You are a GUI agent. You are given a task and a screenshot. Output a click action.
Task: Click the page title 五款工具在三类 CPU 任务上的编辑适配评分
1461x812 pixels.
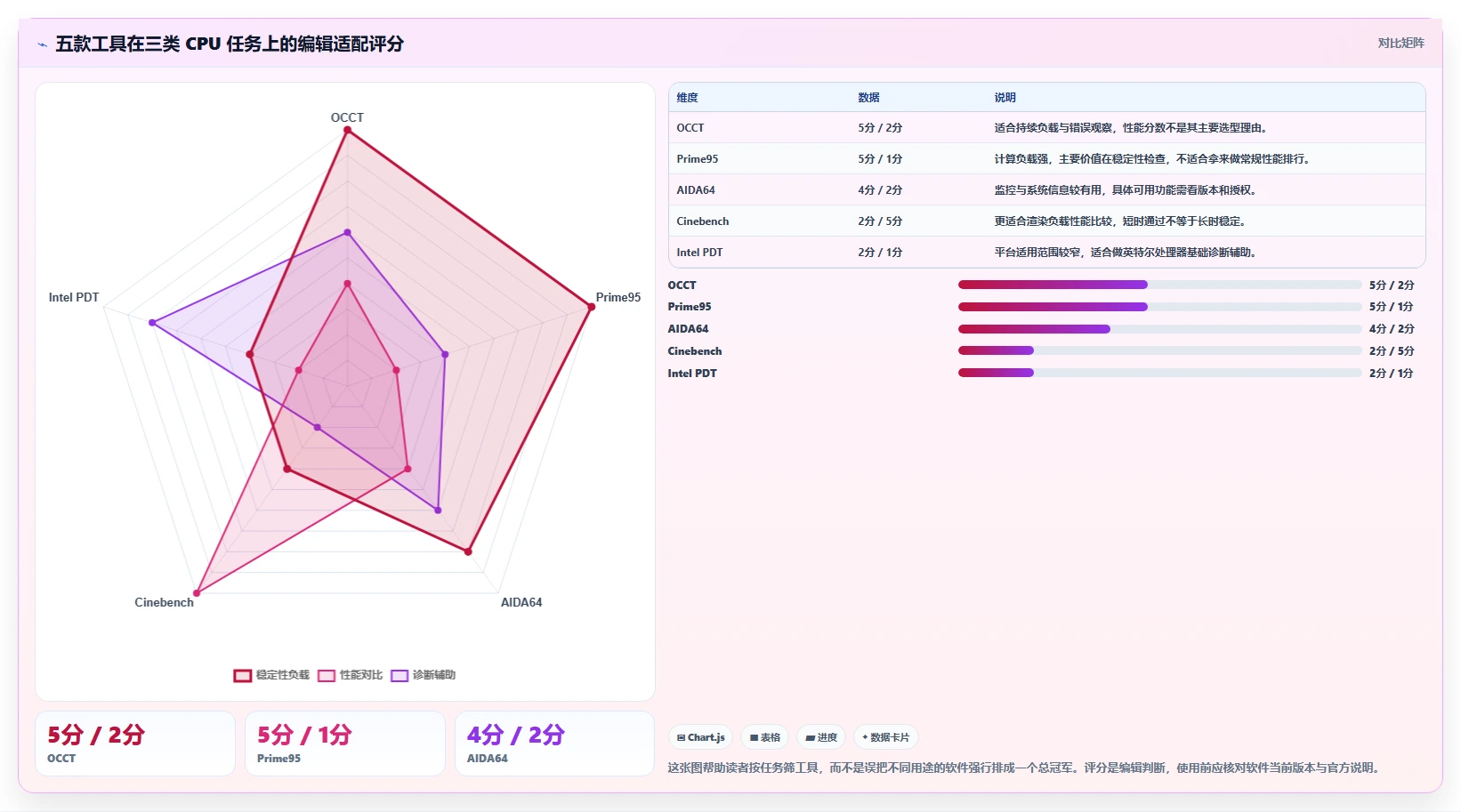[x=230, y=44]
